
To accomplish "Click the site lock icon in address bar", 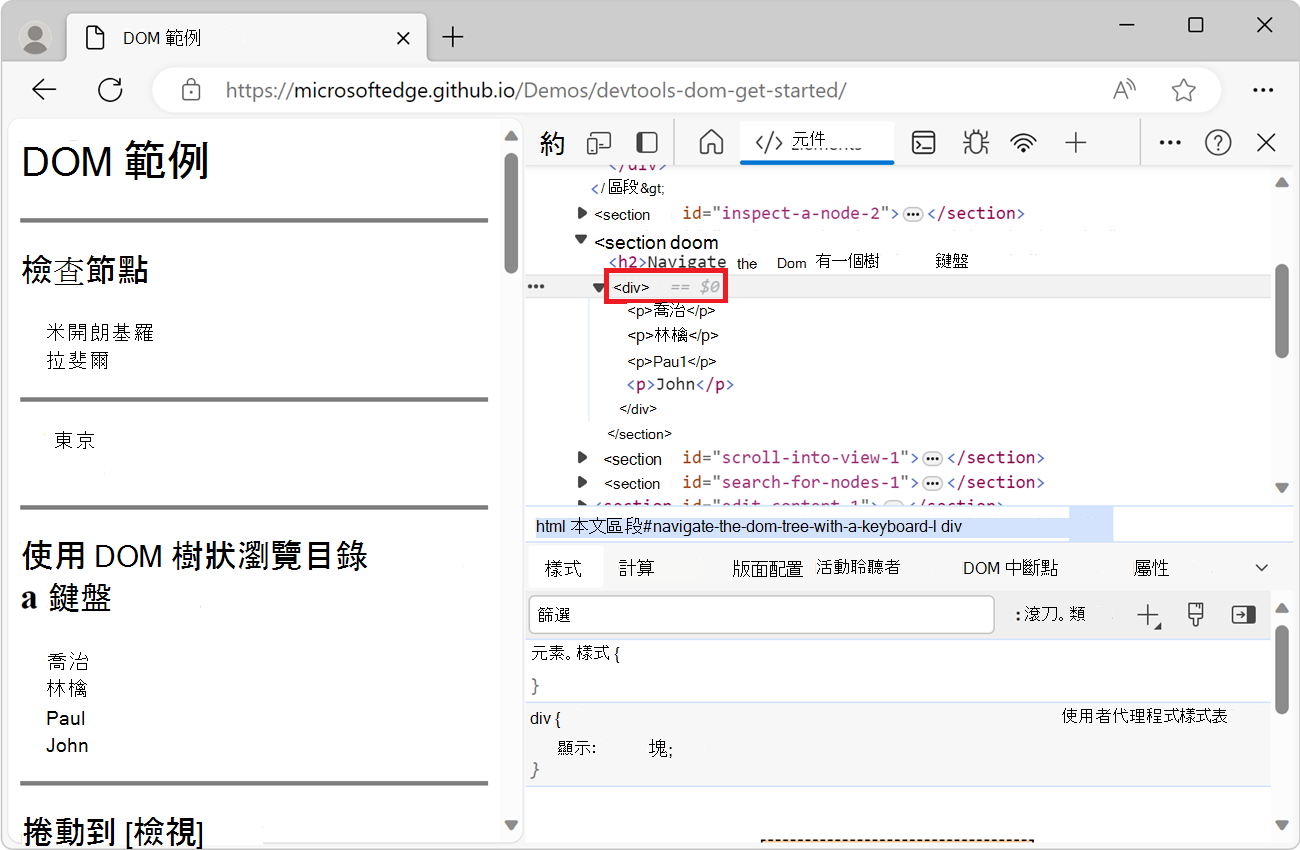I will [x=191, y=90].
